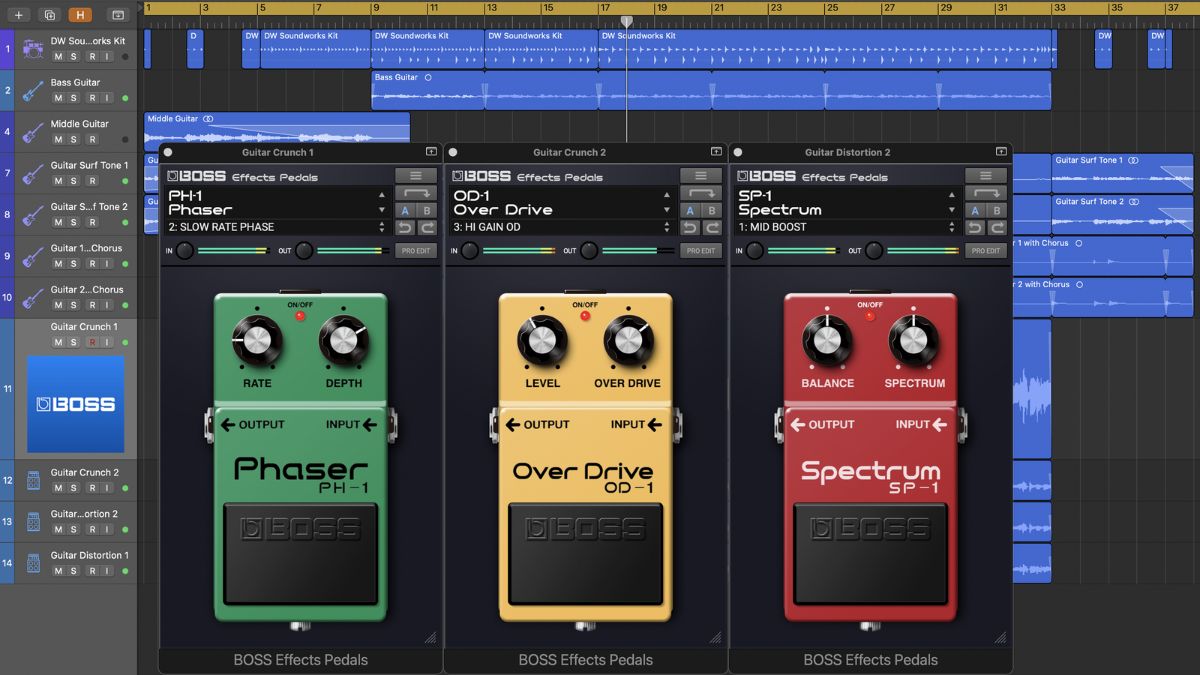The image size is (1200, 675).
Task: Mute the Guitar Distortion 1 track
Action: [x=58, y=571]
